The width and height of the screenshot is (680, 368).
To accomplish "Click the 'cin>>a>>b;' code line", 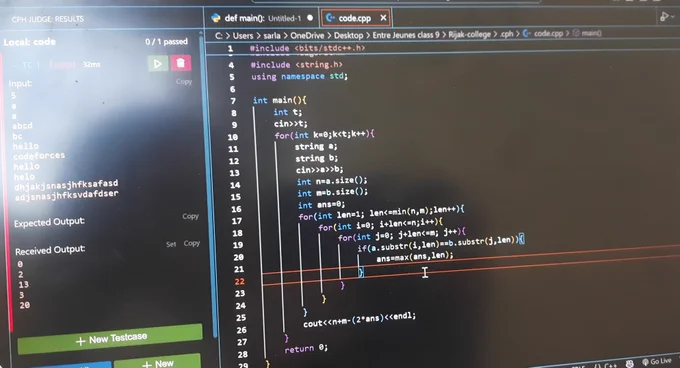I will [x=320, y=169].
